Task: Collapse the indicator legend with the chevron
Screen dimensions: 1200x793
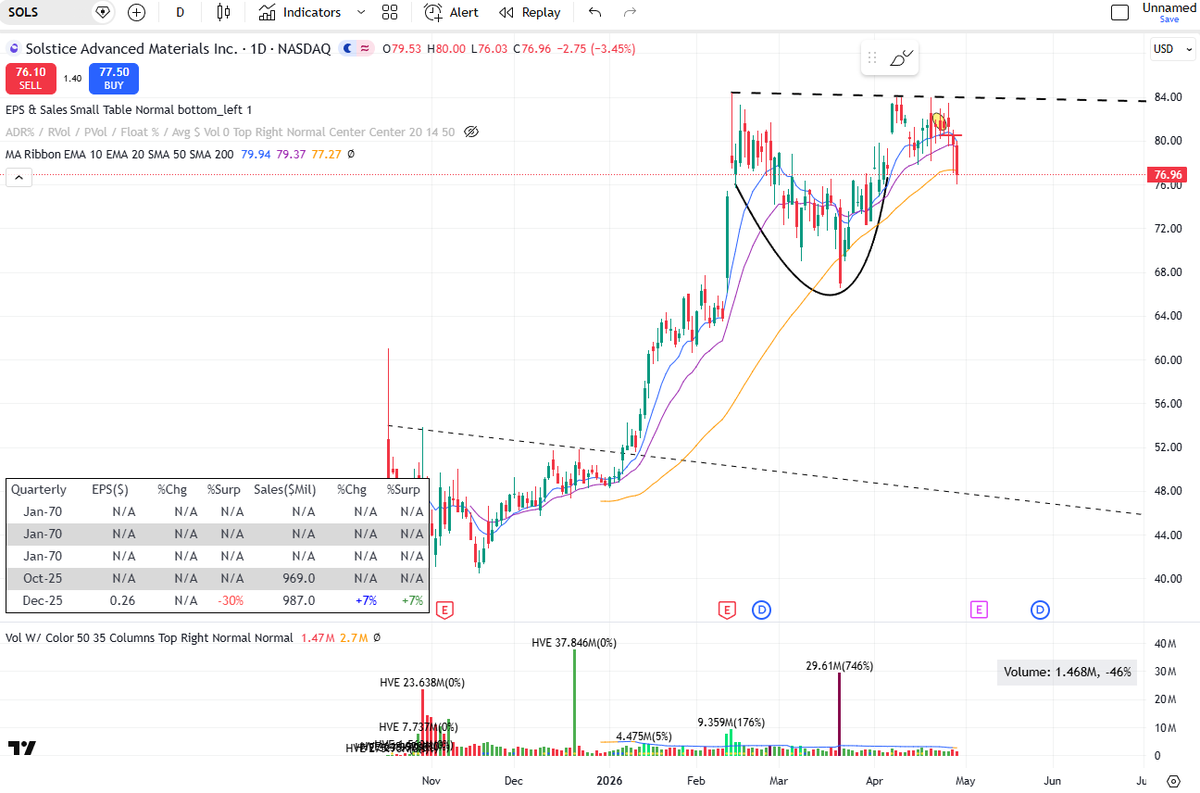Action: [18, 177]
